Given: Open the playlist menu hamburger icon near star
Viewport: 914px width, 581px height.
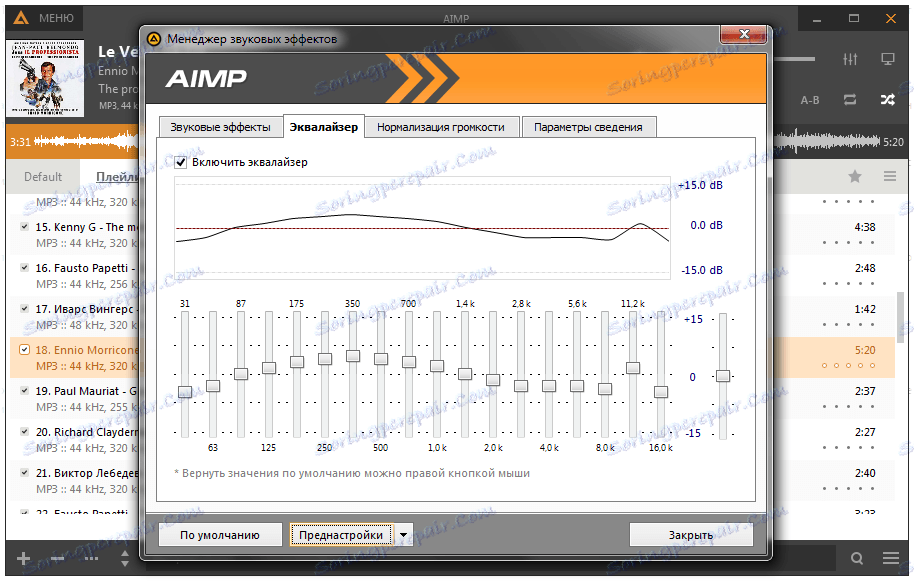Looking at the screenshot, I should point(890,176).
